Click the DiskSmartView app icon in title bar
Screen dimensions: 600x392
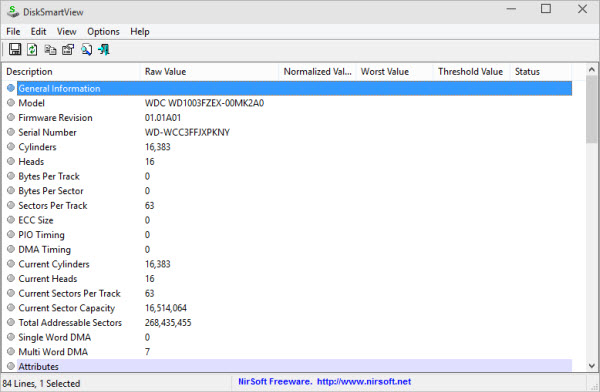13,11
